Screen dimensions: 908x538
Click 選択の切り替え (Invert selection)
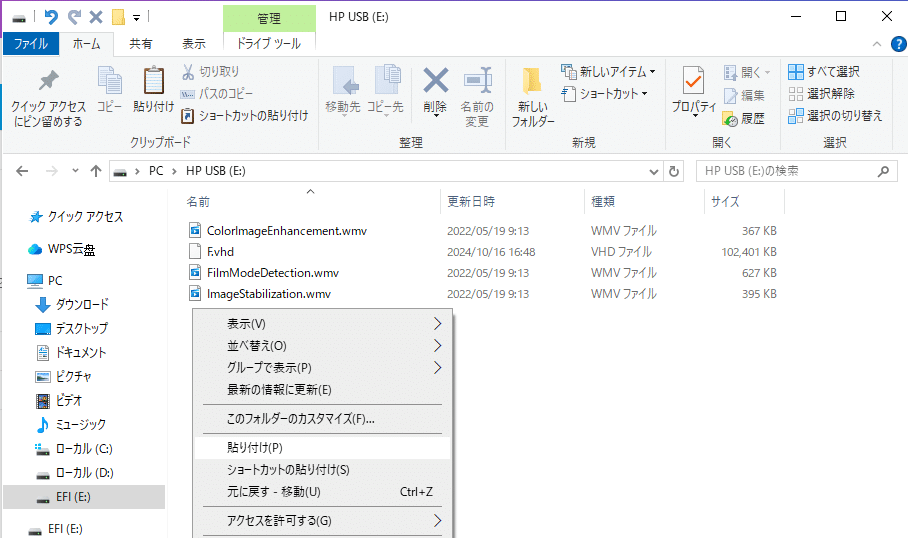(835, 116)
